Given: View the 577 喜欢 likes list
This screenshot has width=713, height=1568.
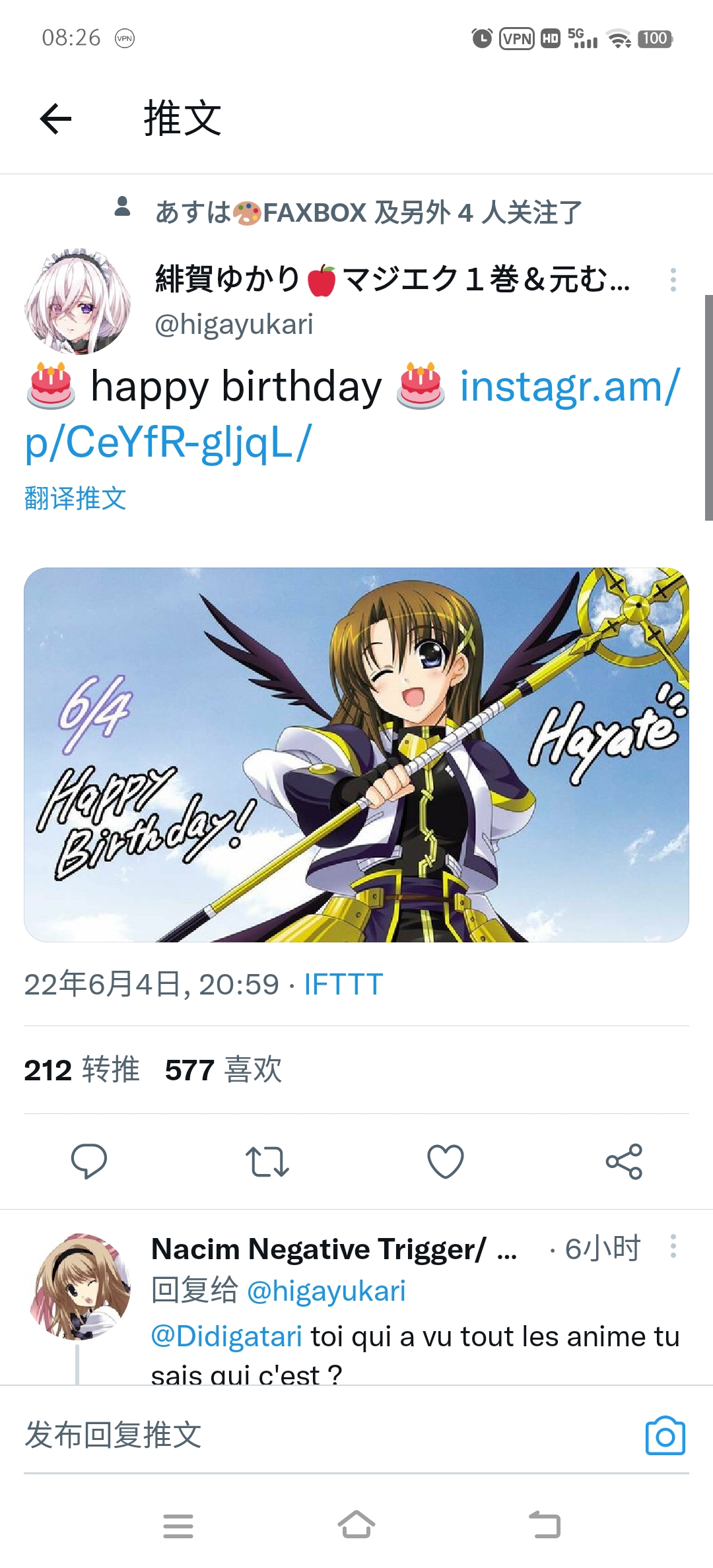Looking at the screenshot, I should pos(224,1070).
